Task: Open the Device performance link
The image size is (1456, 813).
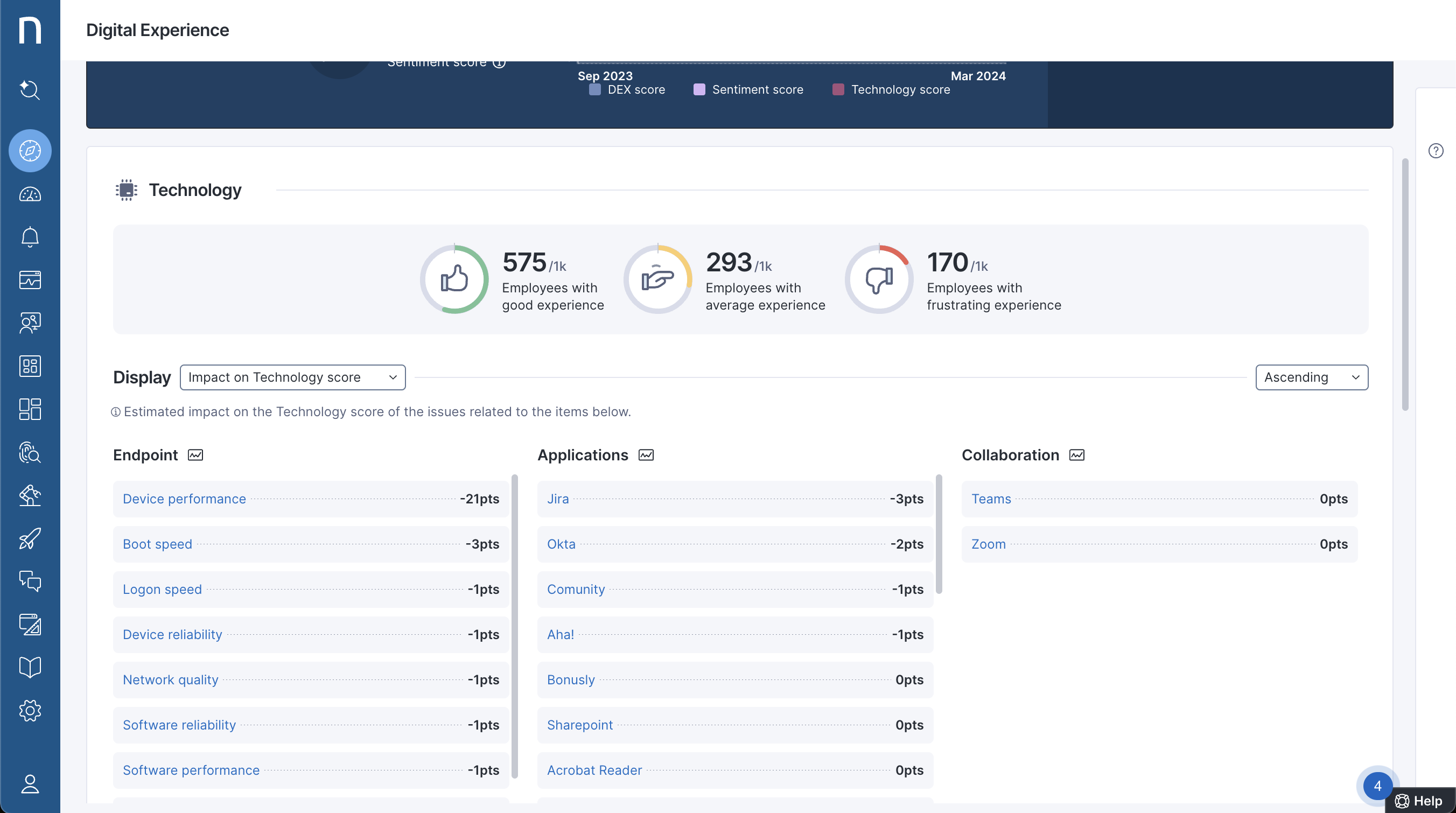Action: [184, 499]
